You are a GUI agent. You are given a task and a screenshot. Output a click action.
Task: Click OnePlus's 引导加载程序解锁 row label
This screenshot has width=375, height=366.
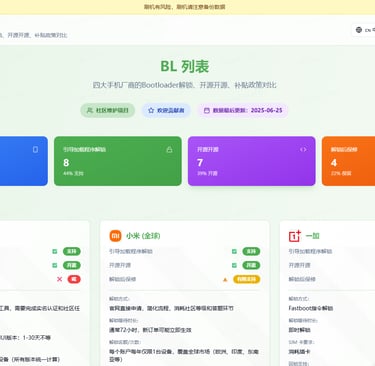pyautogui.click(x=310, y=251)
